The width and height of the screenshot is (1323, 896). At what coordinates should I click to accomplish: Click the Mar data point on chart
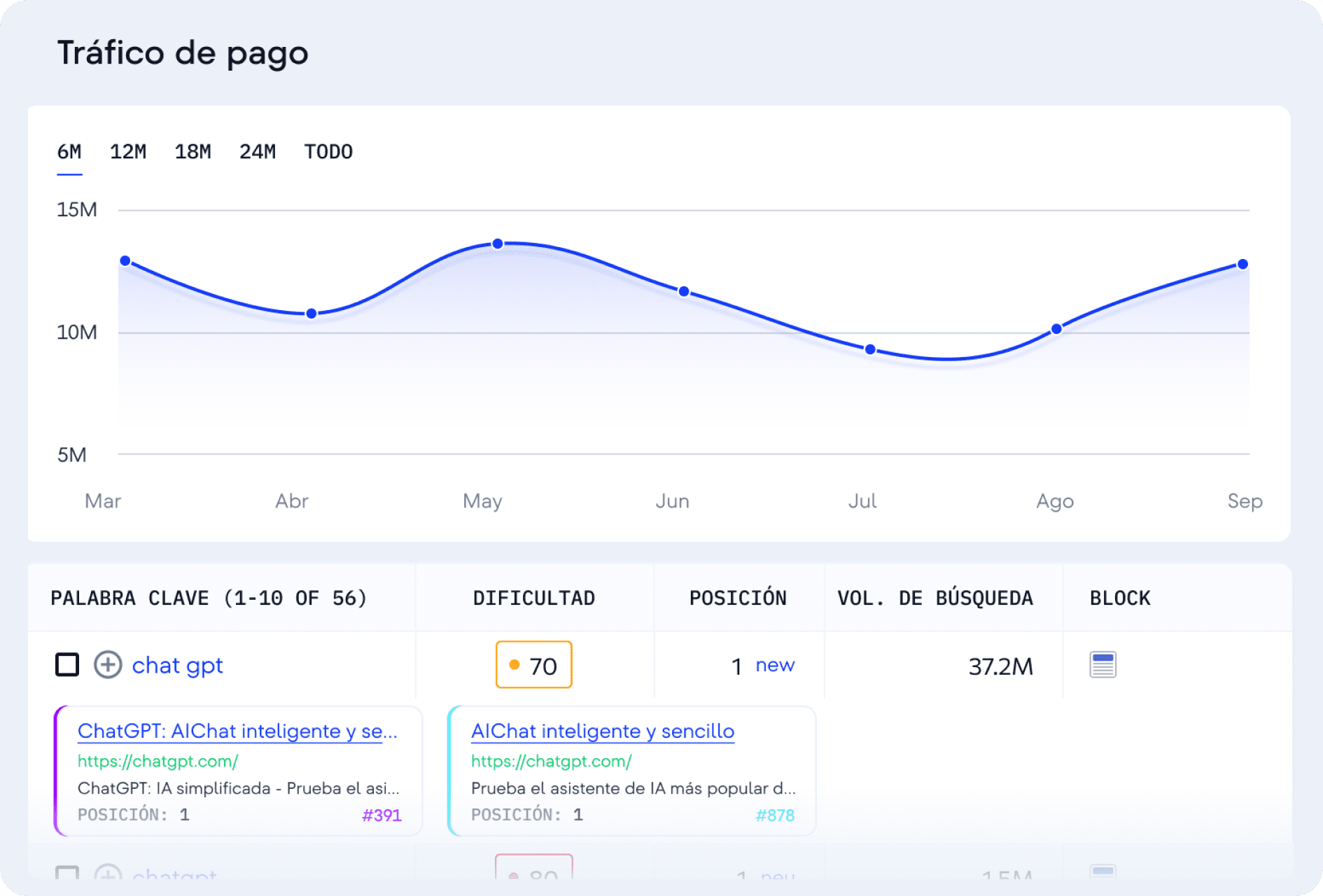tap(125, 261)
